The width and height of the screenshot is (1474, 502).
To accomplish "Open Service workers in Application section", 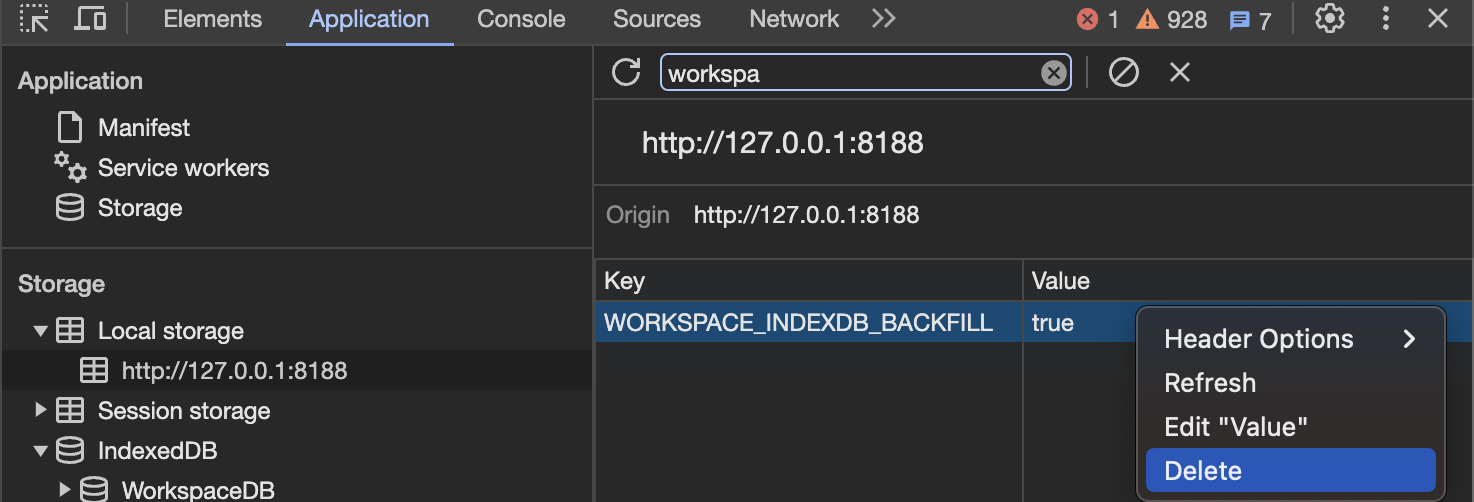I will pos(183,168).
